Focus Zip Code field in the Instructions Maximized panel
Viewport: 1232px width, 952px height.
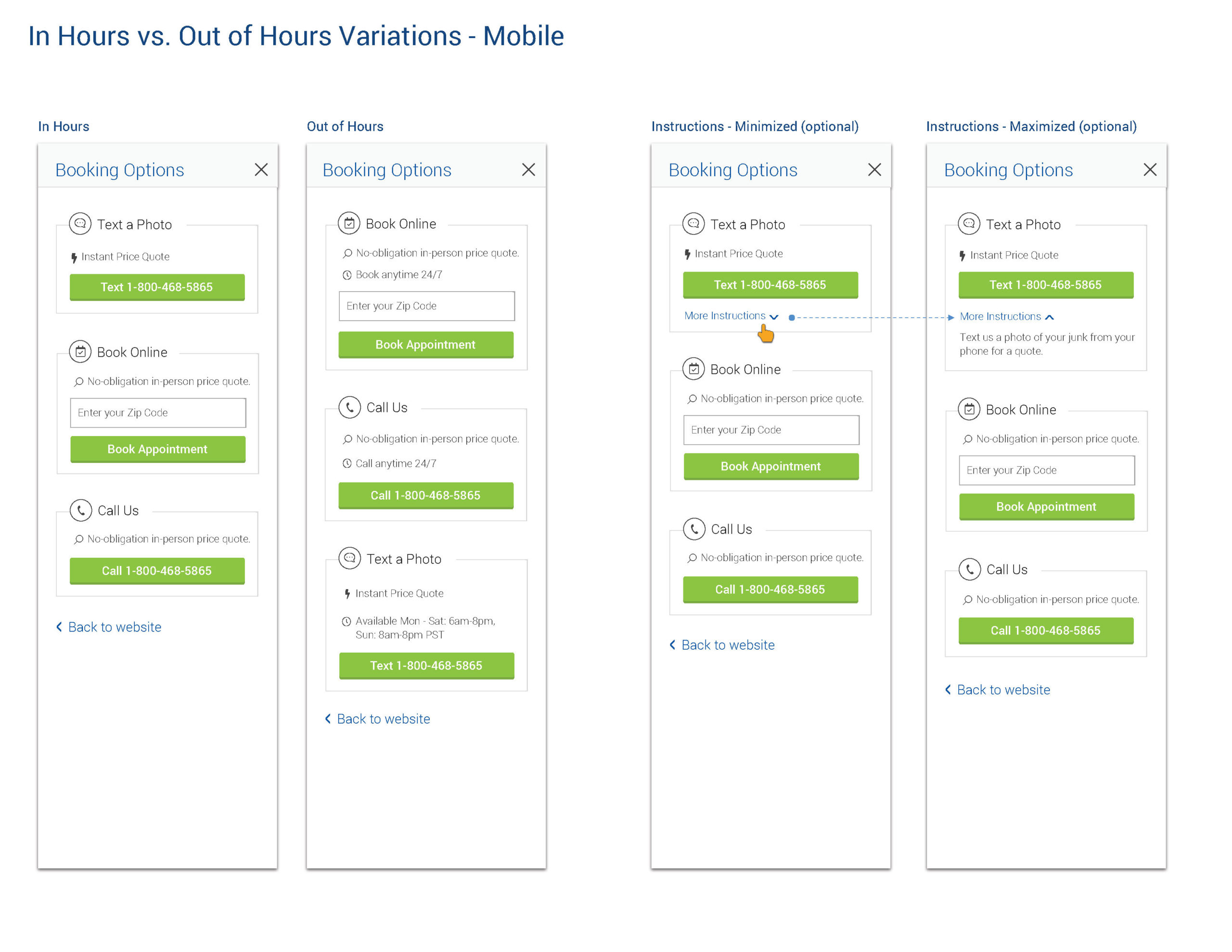(x=1047, y=470)
